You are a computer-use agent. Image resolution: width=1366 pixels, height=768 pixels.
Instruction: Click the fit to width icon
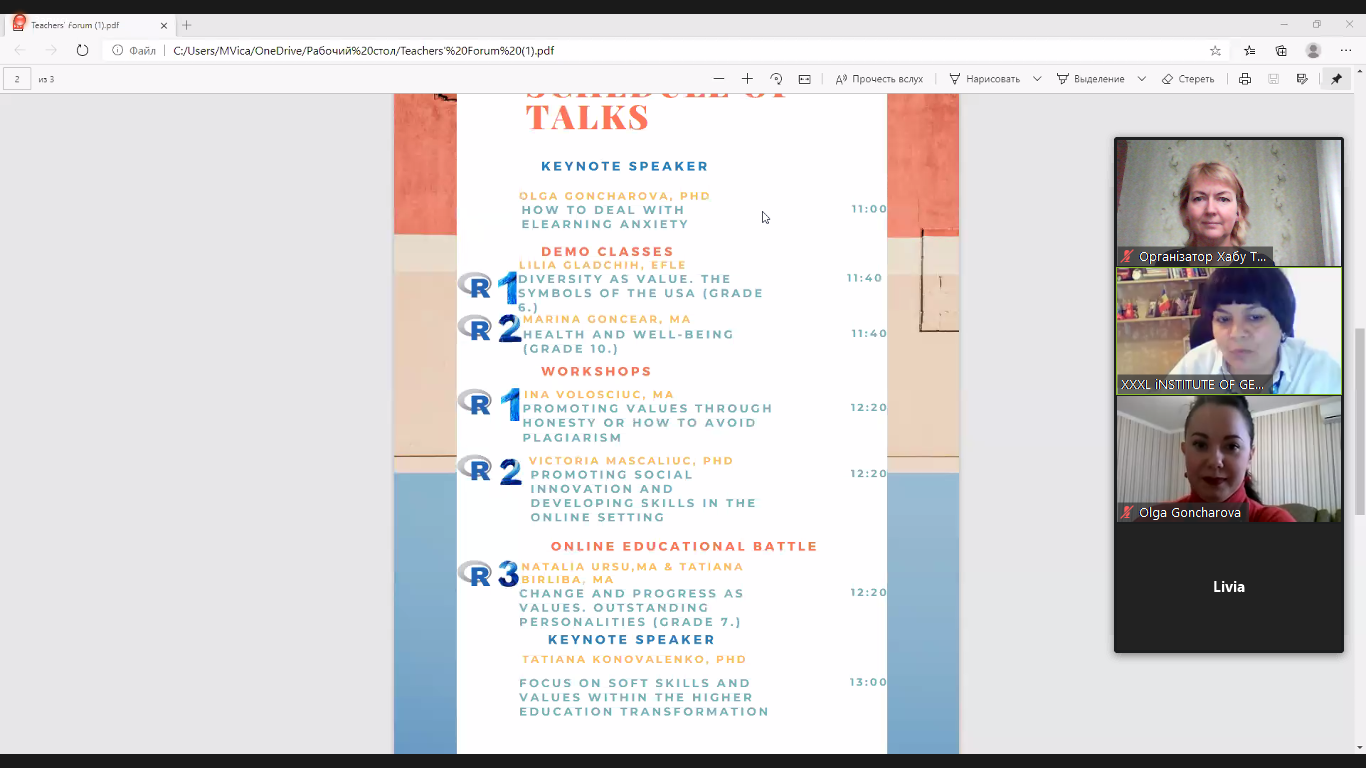804,79
